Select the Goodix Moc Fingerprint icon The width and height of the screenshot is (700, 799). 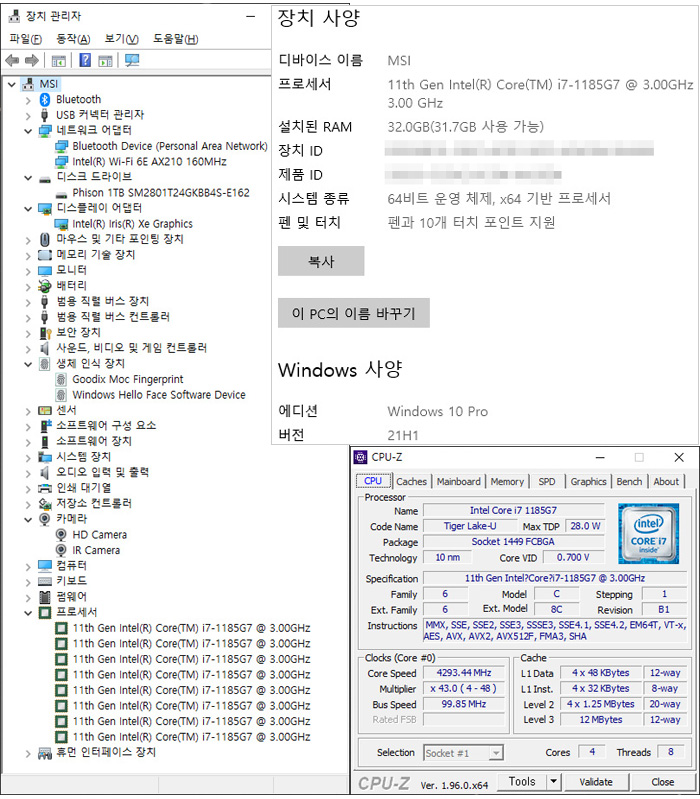[61, 380]
